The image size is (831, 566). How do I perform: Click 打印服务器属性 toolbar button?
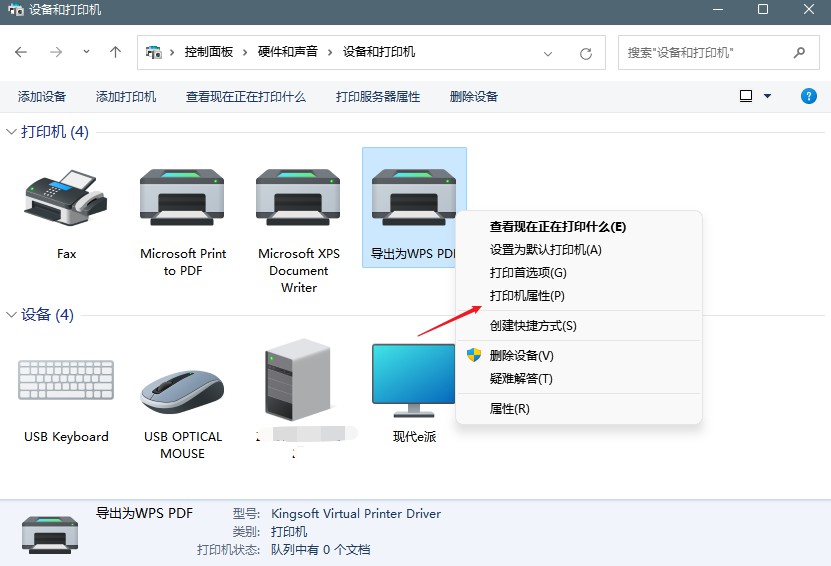click(378, 97)
